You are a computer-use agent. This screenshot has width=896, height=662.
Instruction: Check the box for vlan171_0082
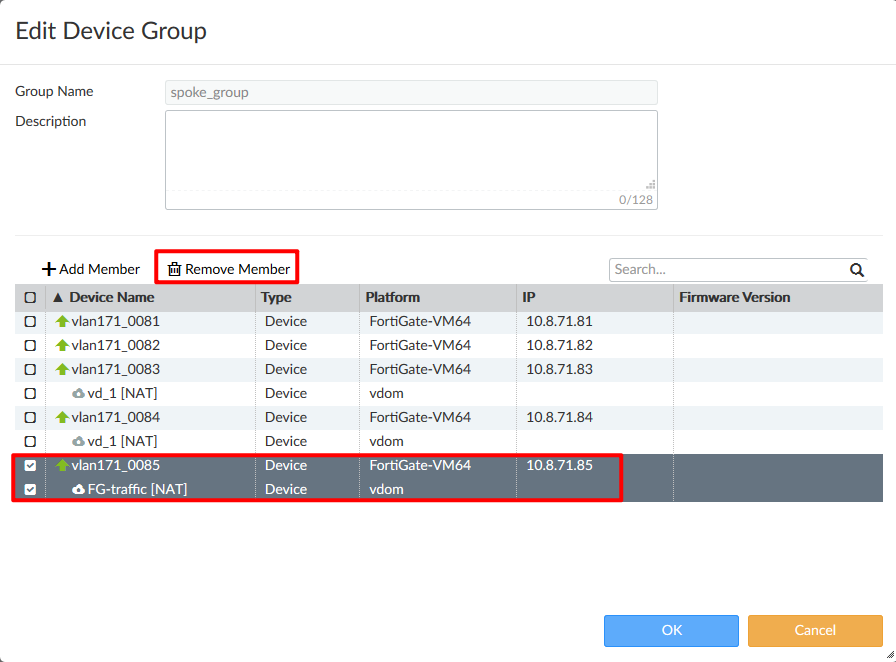tap(30, 345)
